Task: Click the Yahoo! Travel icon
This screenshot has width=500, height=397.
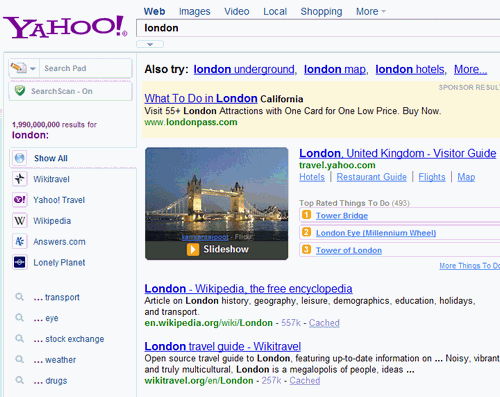Action: click(x=20, y=200)
